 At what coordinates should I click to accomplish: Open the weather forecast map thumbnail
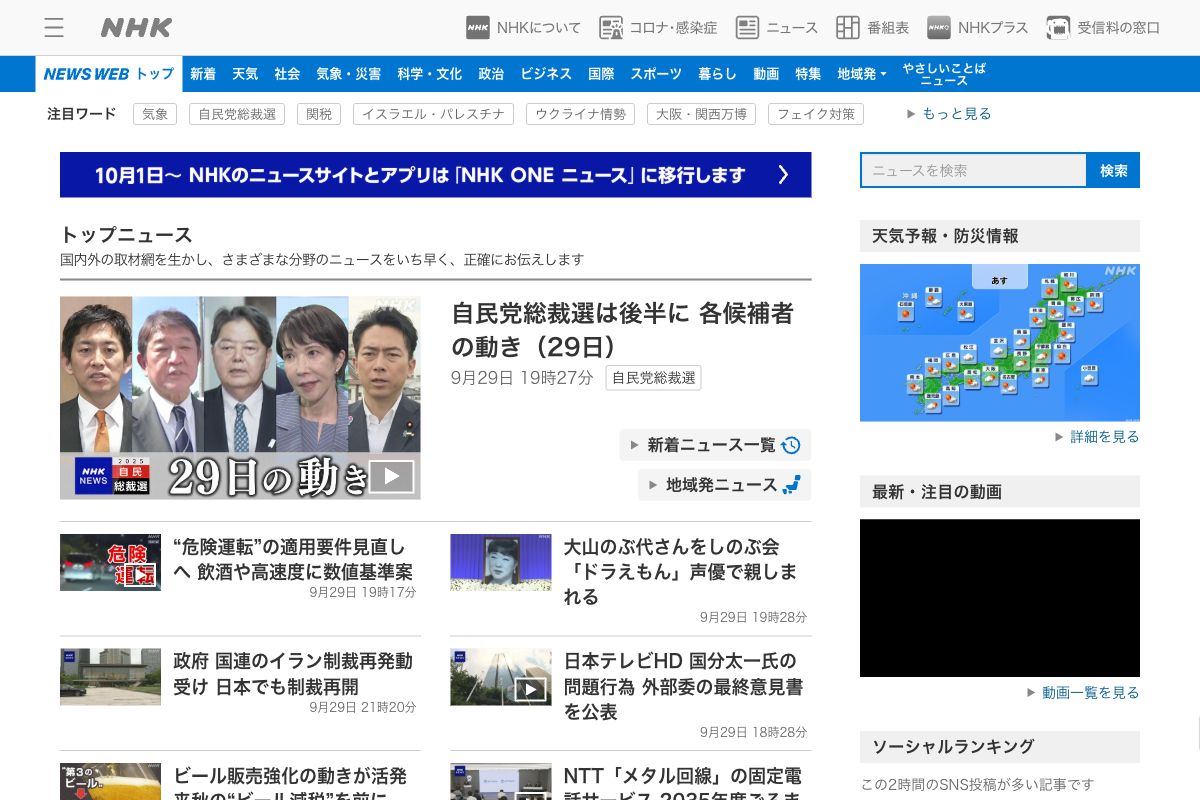click(999, 342)
